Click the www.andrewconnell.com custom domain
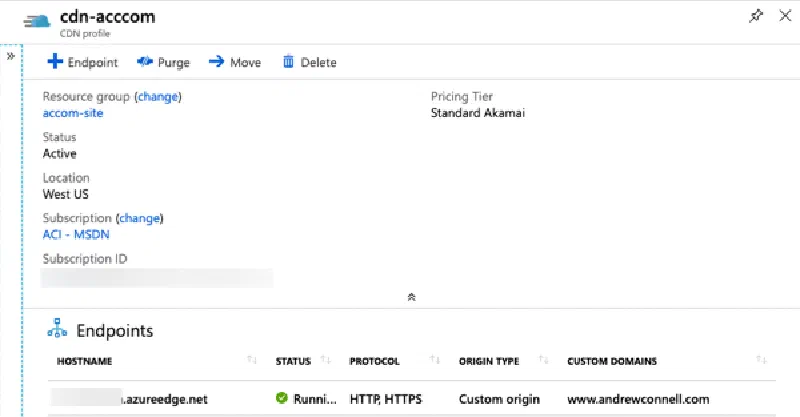 point(638,399)
